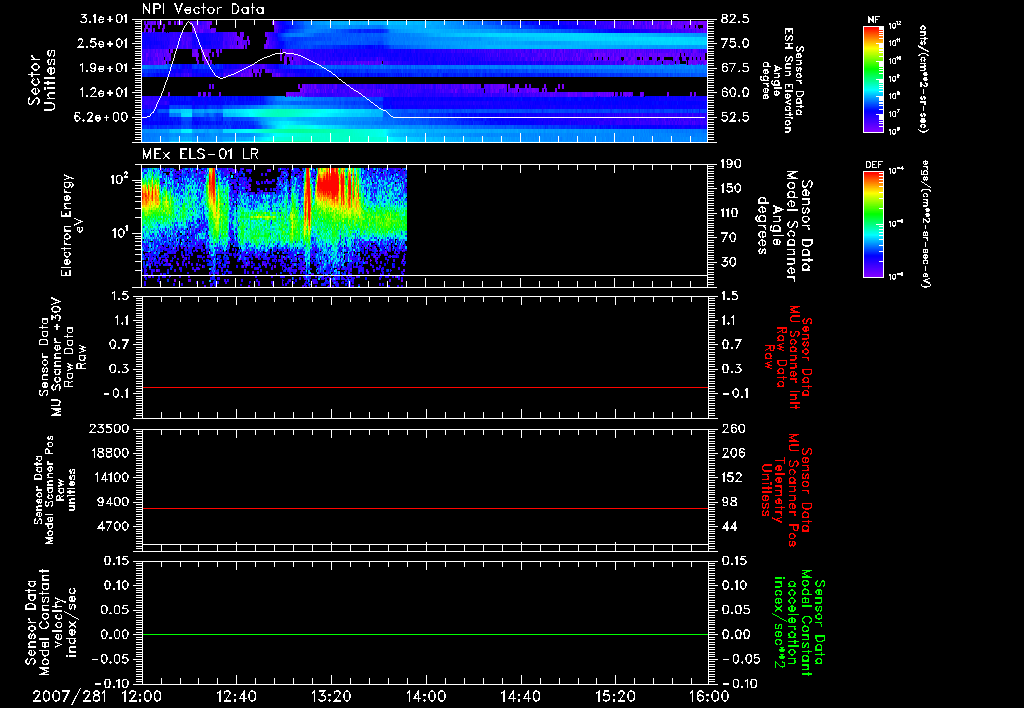The image size is (1024, 708).
Task: Click the 'ESH Sun Elevation Angle' axis title
Action: pos(783,80)
